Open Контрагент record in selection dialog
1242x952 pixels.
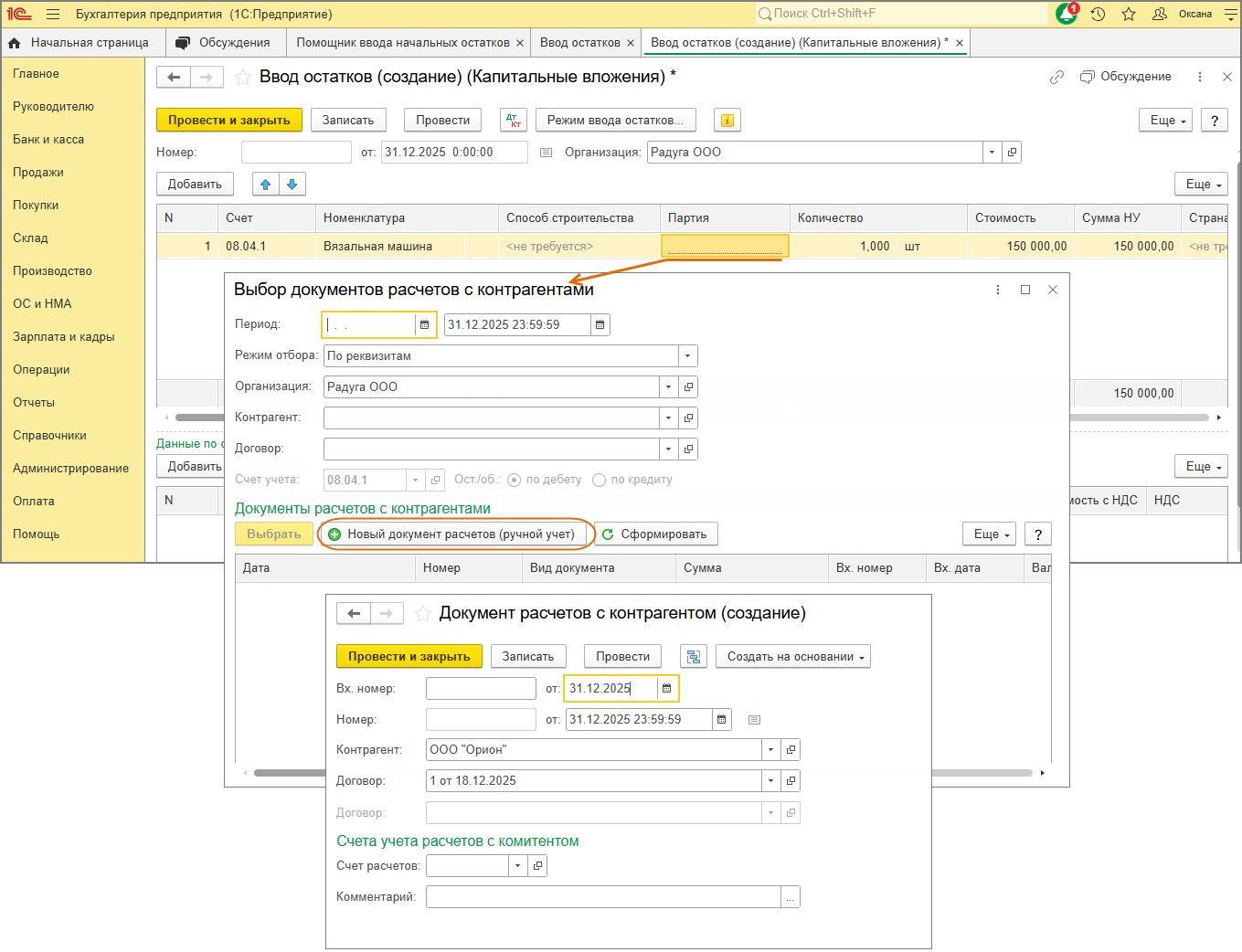pos(689,418)
